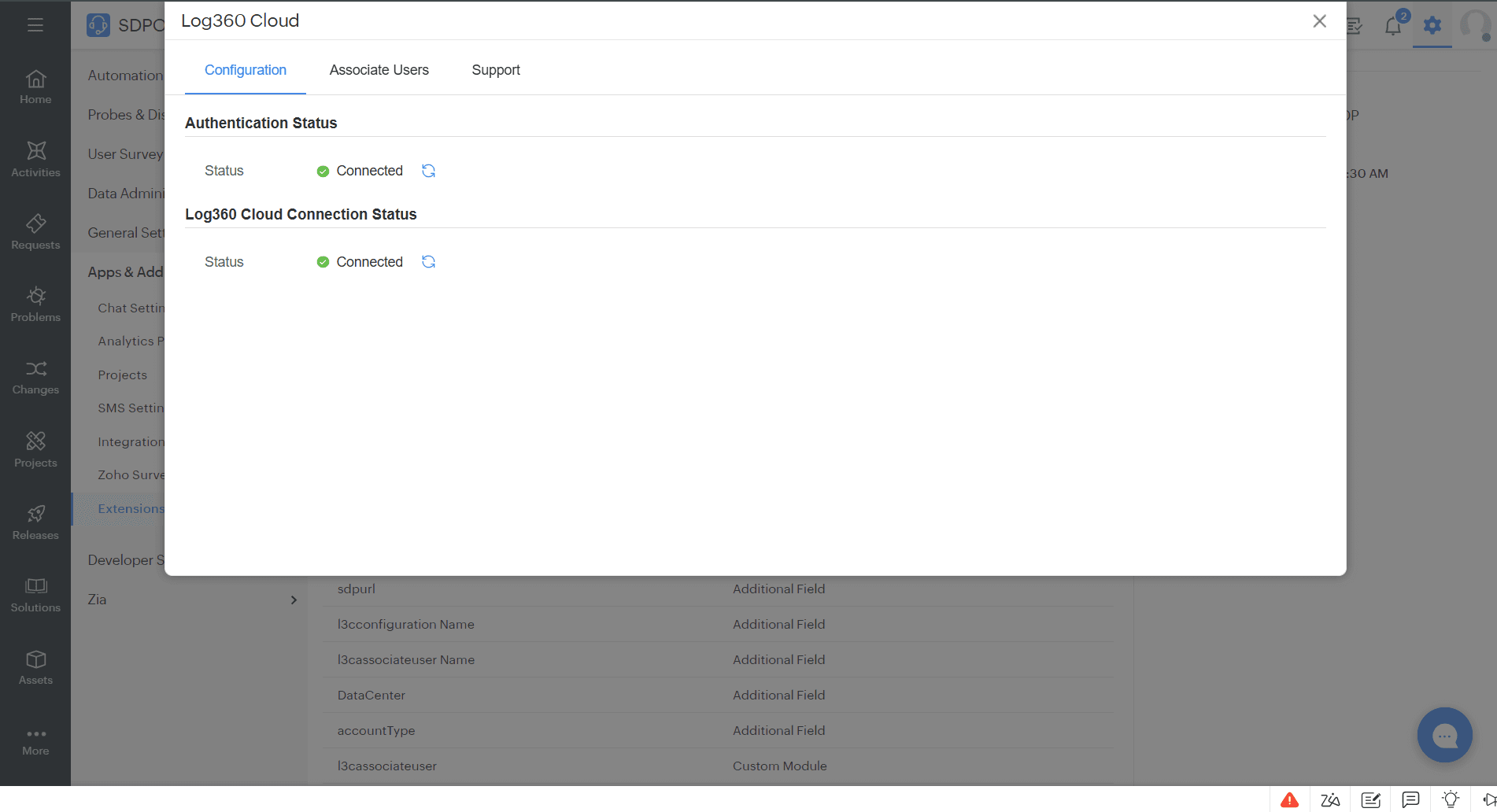Open the blue chat support bubble
The width and height of the screenshot is (1497, 812).
(x=1444, y=735)
